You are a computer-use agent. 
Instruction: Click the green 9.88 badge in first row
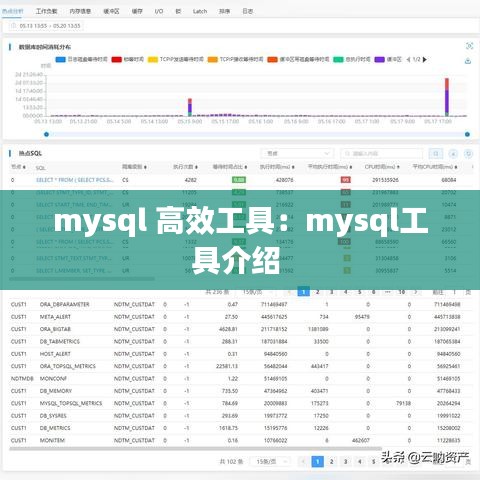239,180
